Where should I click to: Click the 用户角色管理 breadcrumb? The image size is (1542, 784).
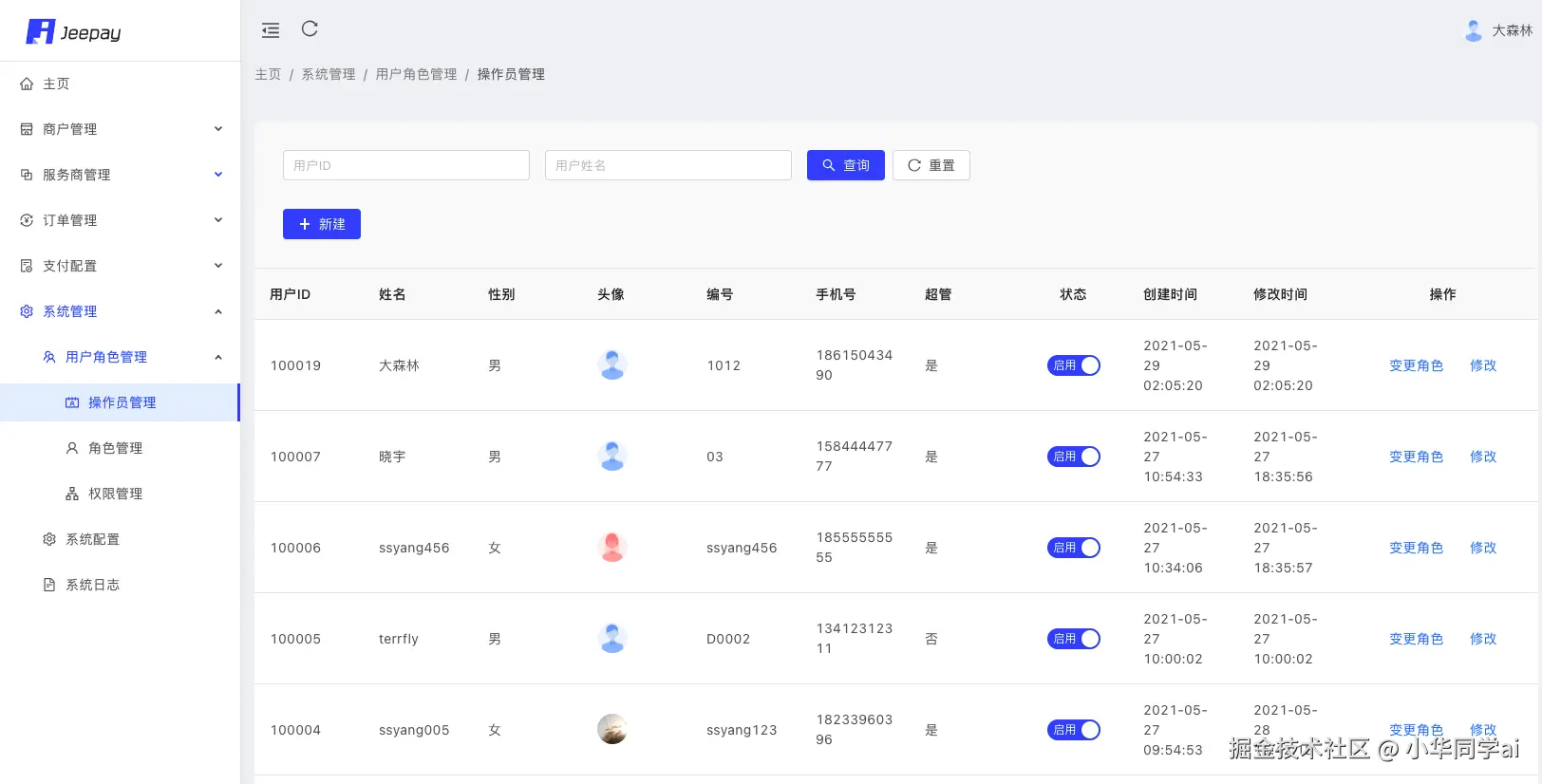coord(416,74)
